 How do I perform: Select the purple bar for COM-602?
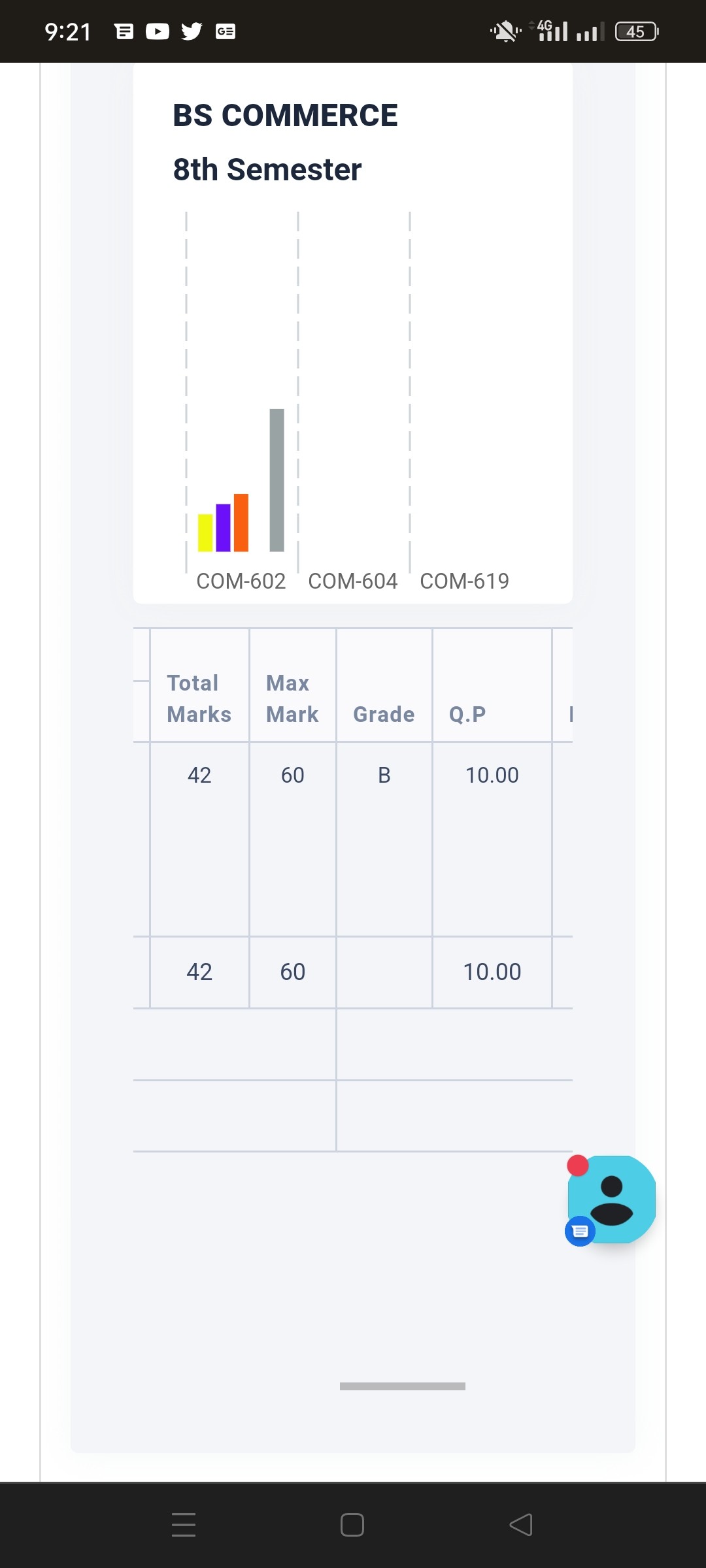point(223,527)
